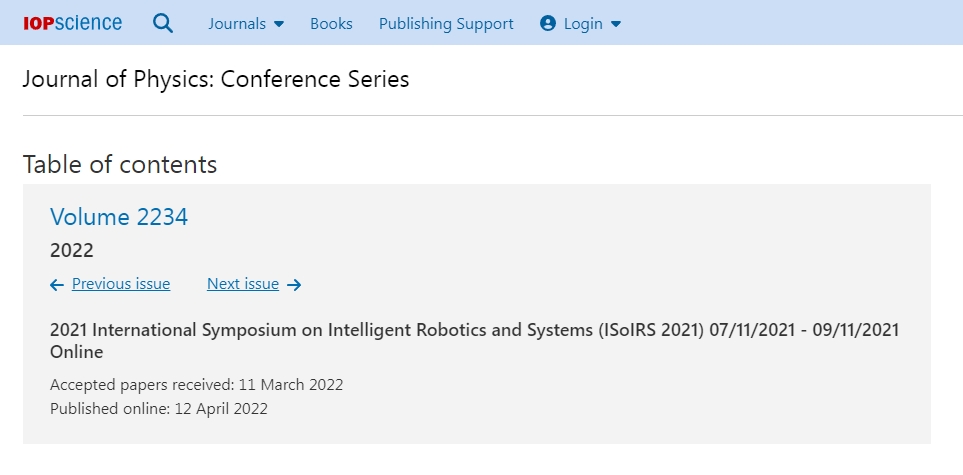The image size is (963, 475).
Task: Open search with the magnifier icon
Action: click(163, 23)
